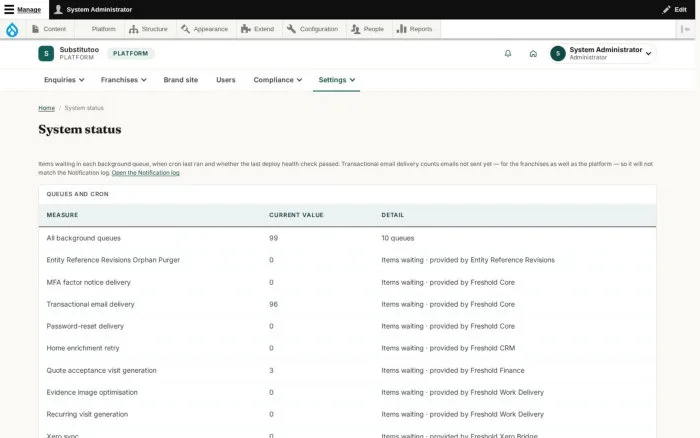Open Configuration in admin toolbar
700x438 pixels.
tap(313, 29)
